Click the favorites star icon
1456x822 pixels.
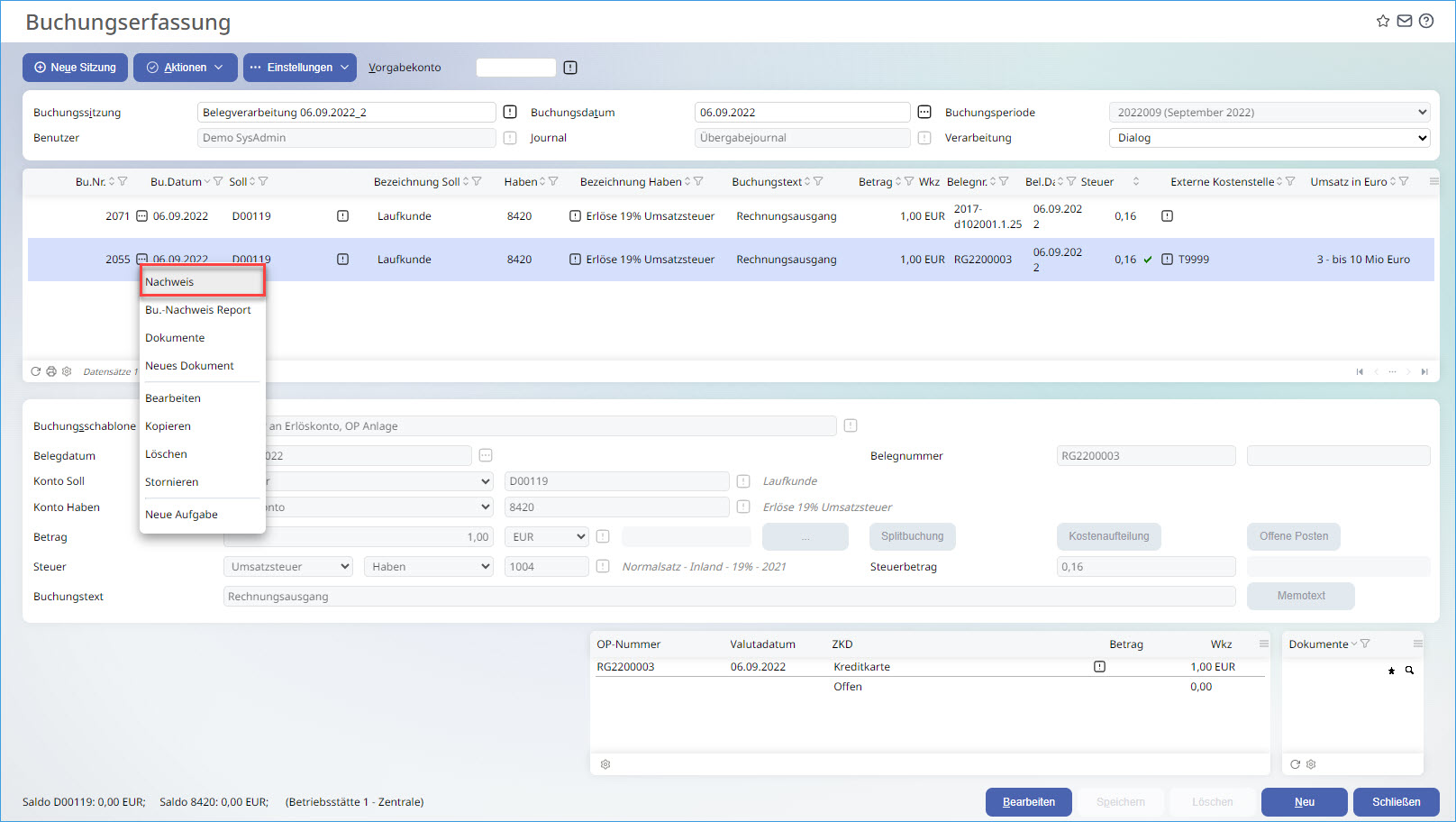(1383, 21)
